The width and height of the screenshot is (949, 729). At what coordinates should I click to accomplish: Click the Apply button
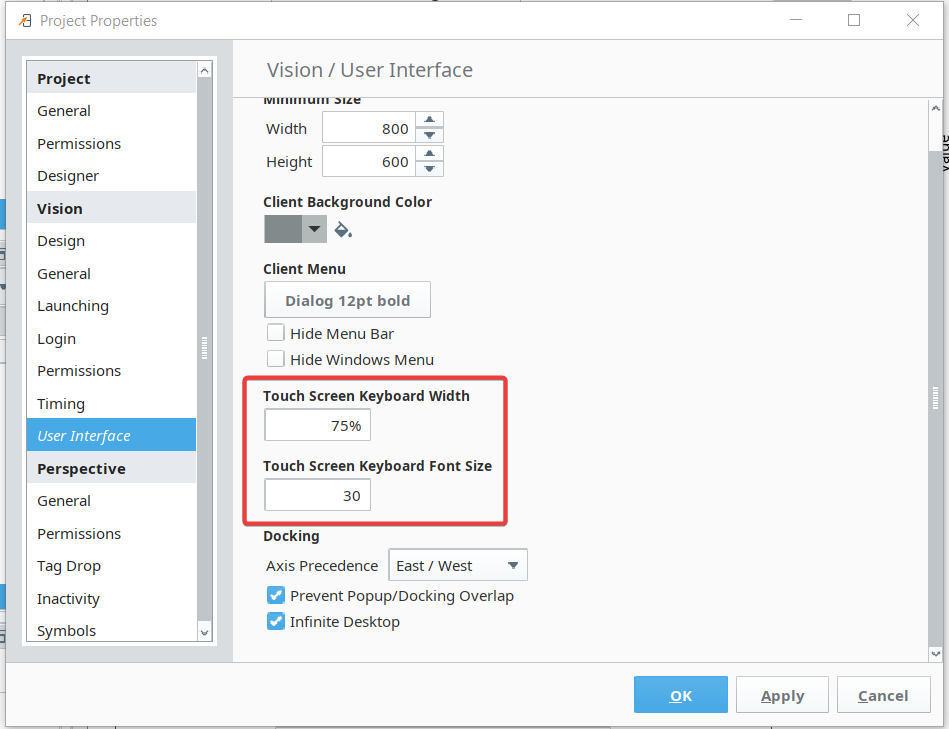coord(782,695)
